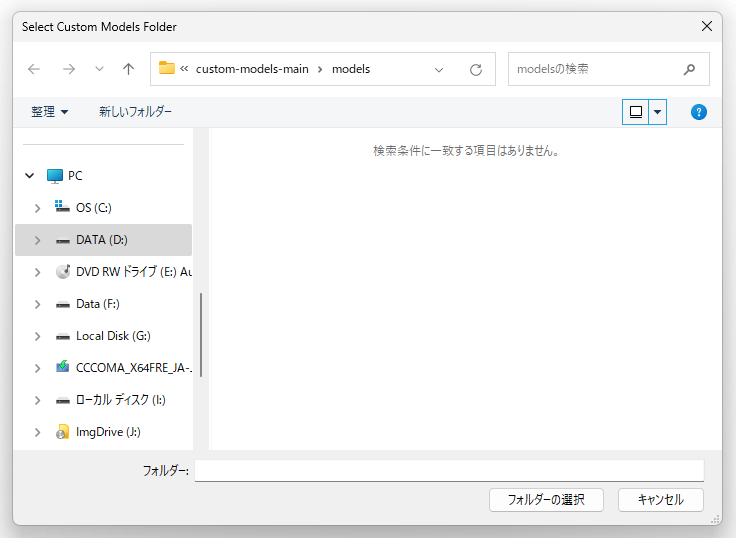This screenshot has height=538, width=736.
Task: Go forward with the right arrow
Action: click(x=69, y=69)
